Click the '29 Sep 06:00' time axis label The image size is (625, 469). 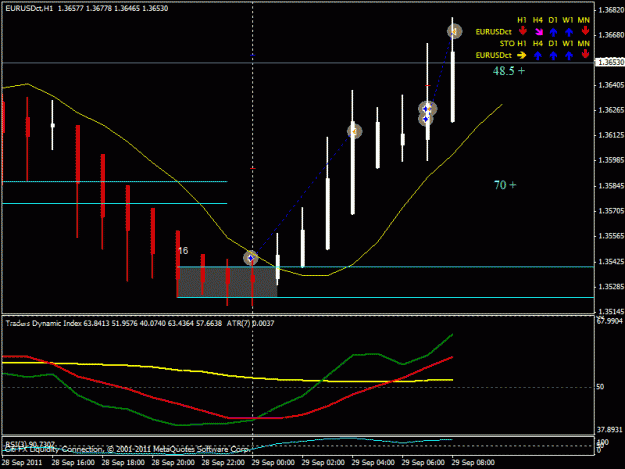tap(423, 463)
